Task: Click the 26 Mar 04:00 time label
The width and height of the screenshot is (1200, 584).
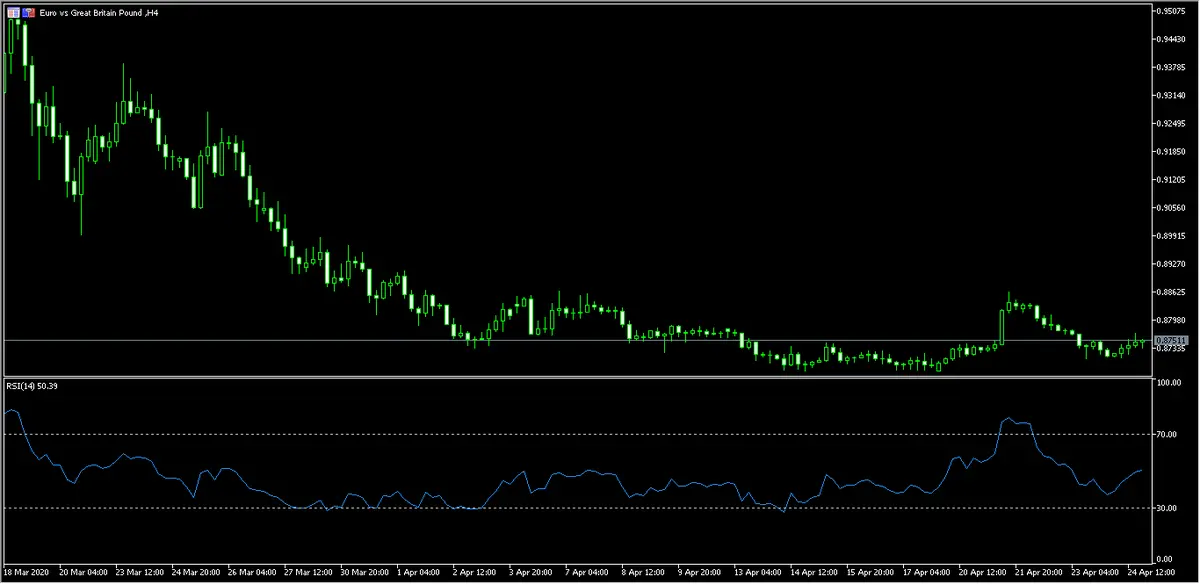Action: (250, 573)
